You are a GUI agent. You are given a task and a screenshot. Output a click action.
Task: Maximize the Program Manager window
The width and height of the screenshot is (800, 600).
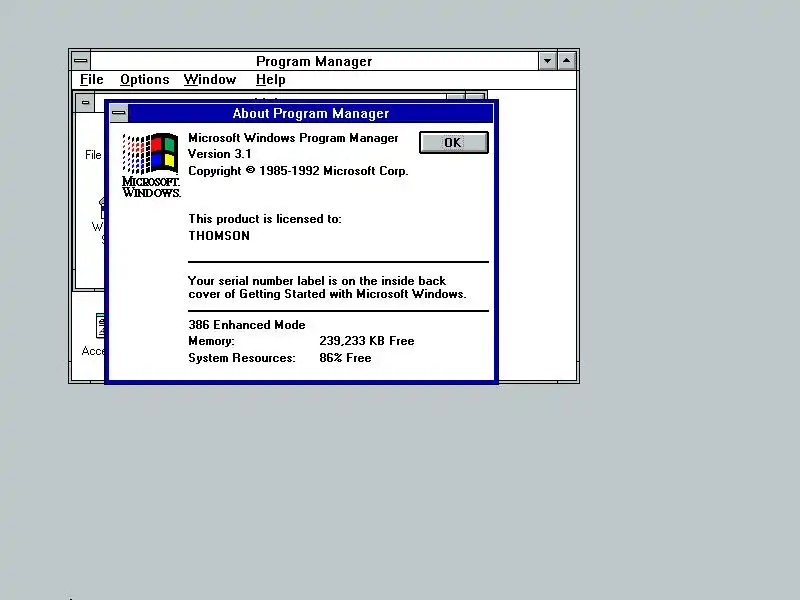[566, 61]
